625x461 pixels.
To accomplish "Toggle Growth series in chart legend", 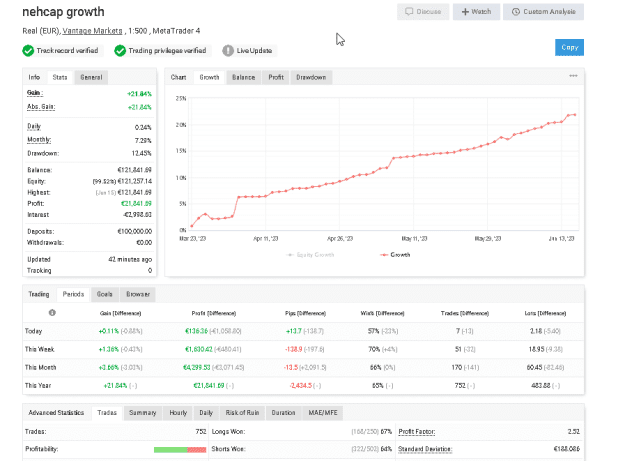I will click(x=395, y=255).
